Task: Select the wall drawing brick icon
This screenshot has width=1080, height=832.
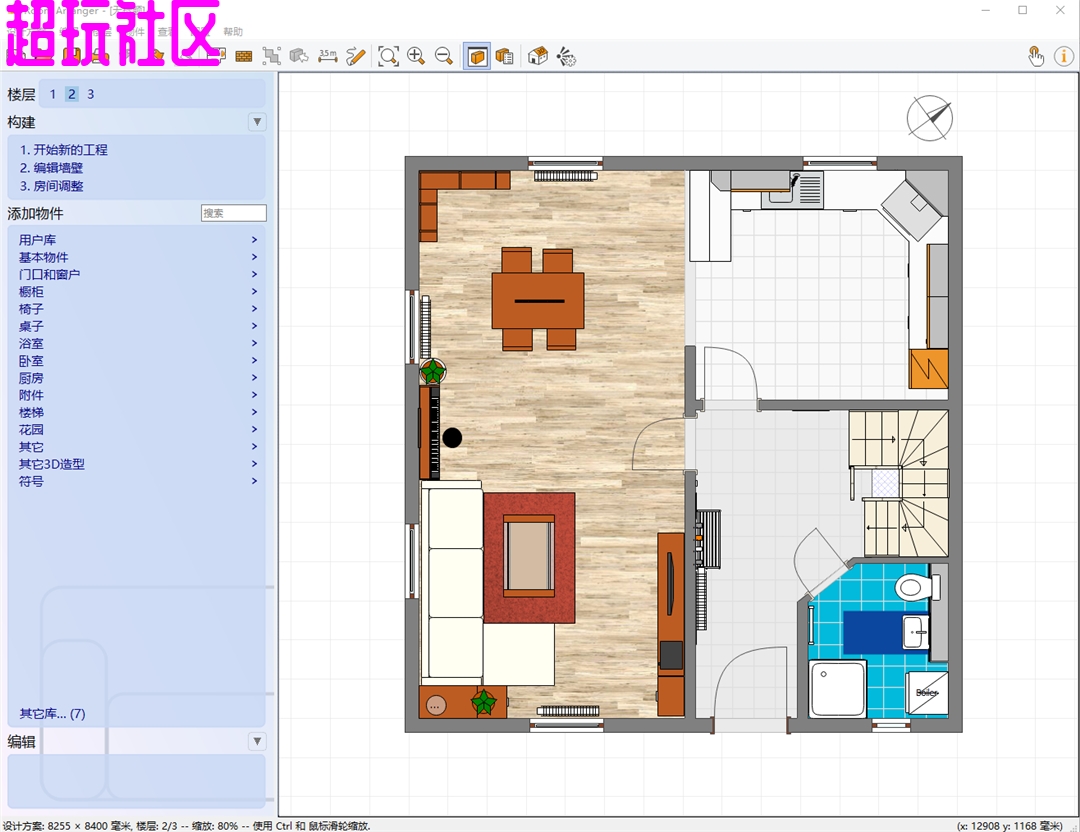Action: 244,56
